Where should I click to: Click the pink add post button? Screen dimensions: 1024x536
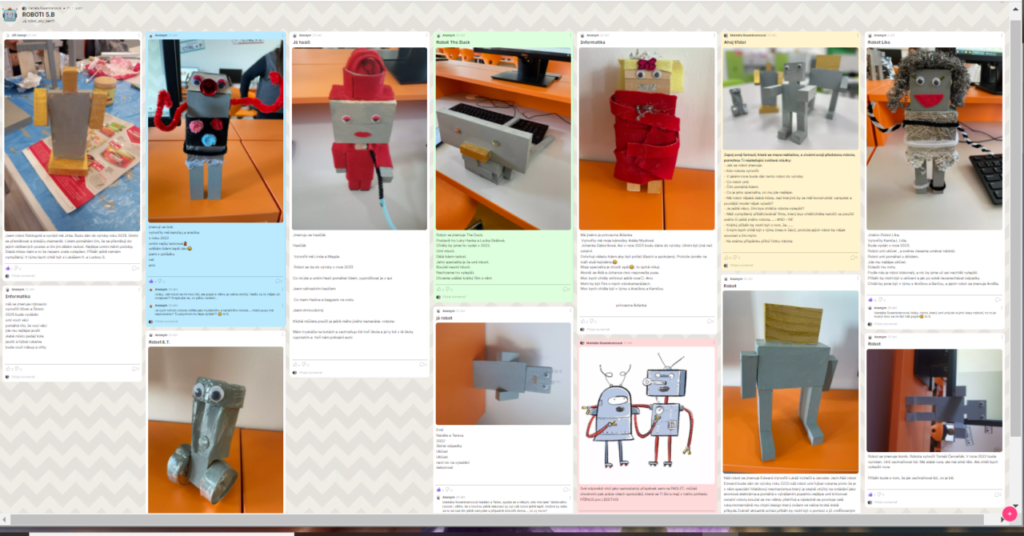click(x=1009, y=514)
